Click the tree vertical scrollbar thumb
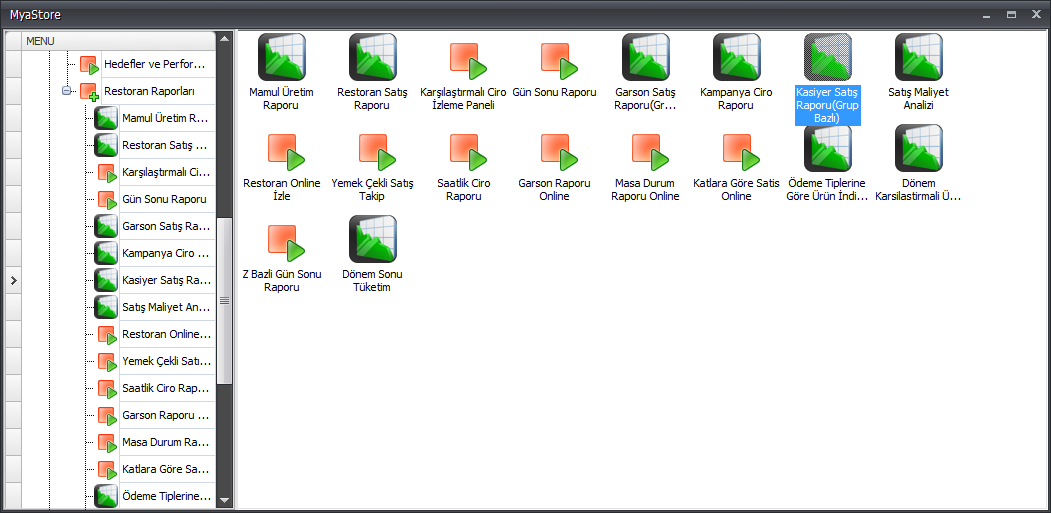1051x513 pixels. coord(225,300)
